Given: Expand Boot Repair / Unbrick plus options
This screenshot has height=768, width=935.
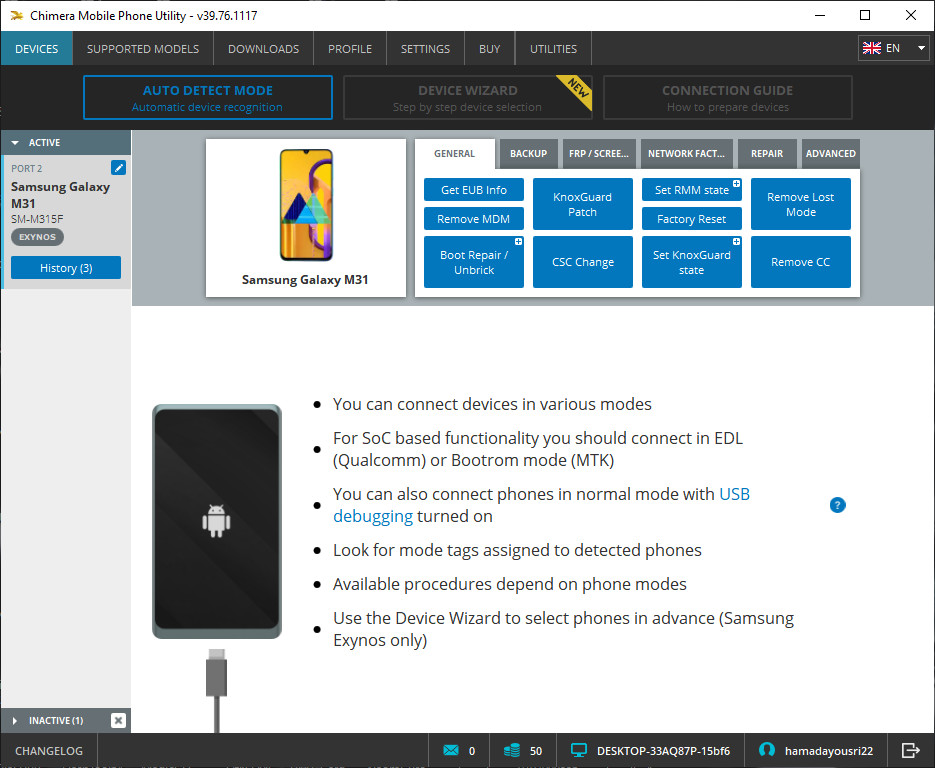Looking at the screenshot, I should 518,240.
